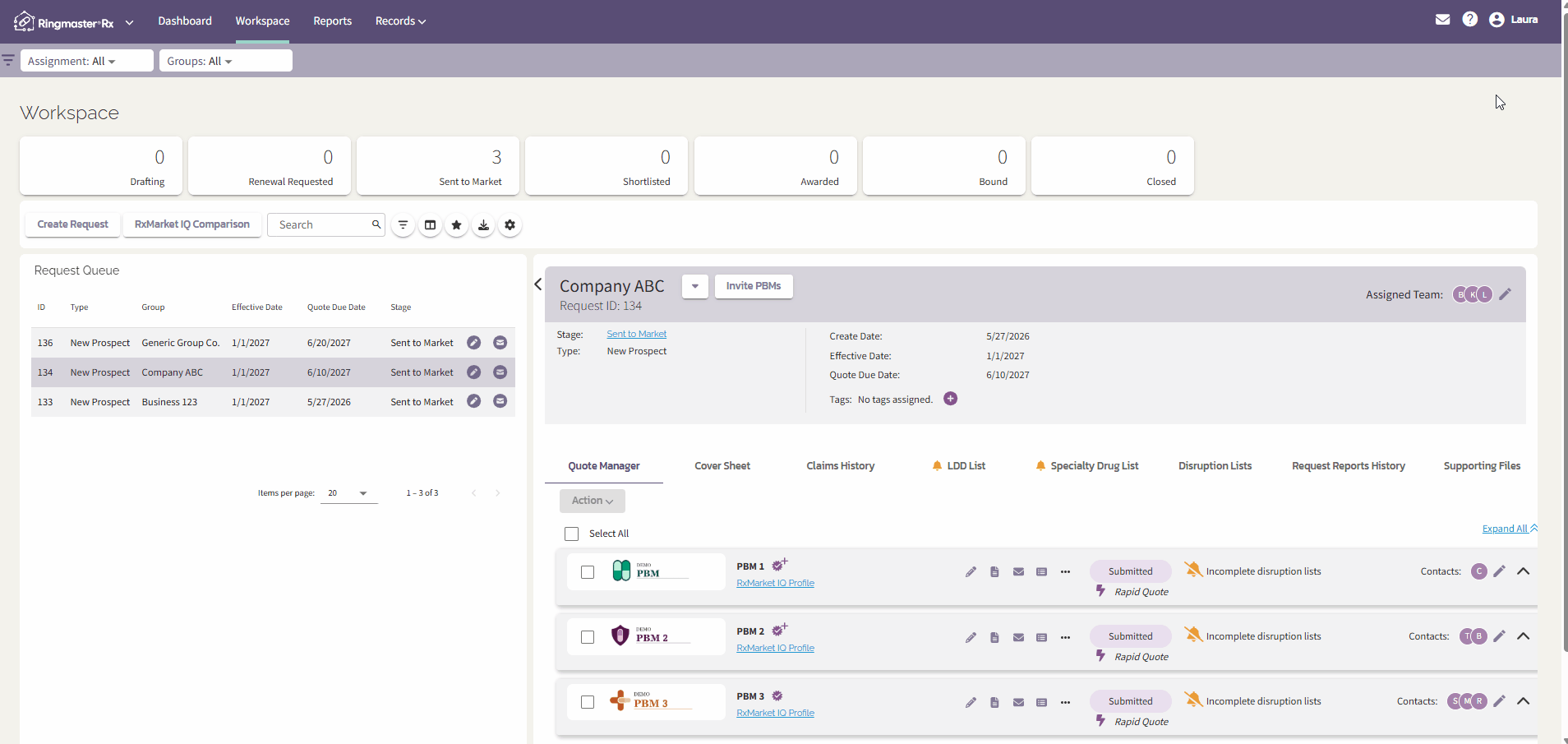Switch to the Claims History tab

(840, 465)
